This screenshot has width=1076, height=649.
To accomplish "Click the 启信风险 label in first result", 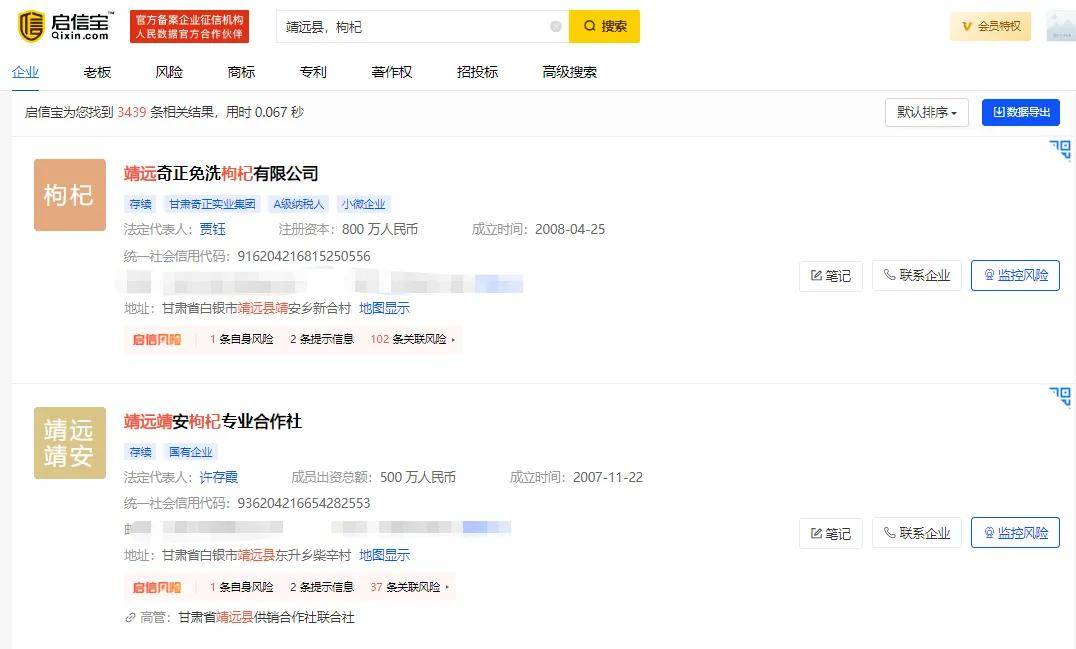I will click(157, 339).
